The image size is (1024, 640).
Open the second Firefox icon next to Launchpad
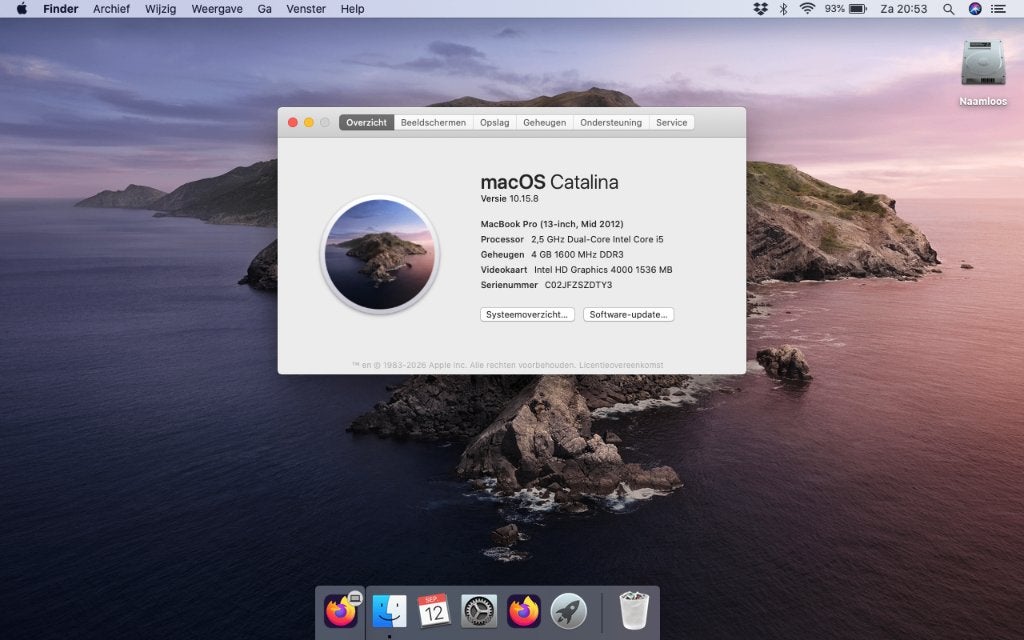coord(524,611)
